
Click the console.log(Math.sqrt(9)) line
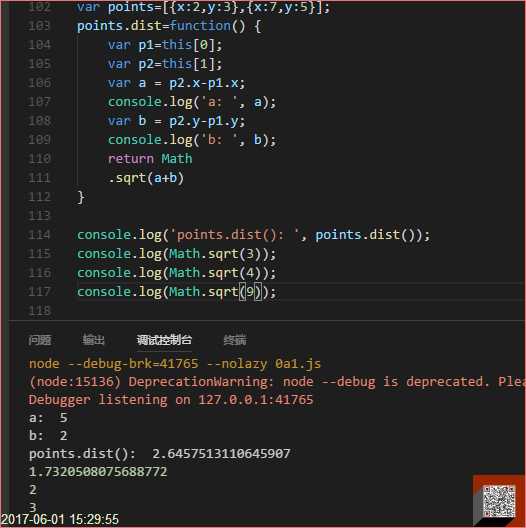tap(176, 292)
